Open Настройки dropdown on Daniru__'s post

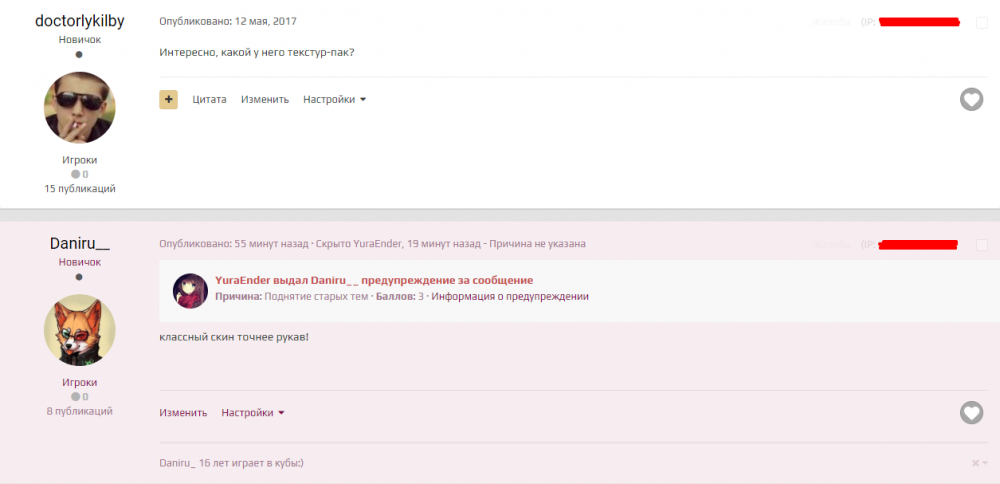[x=253, y=412]
